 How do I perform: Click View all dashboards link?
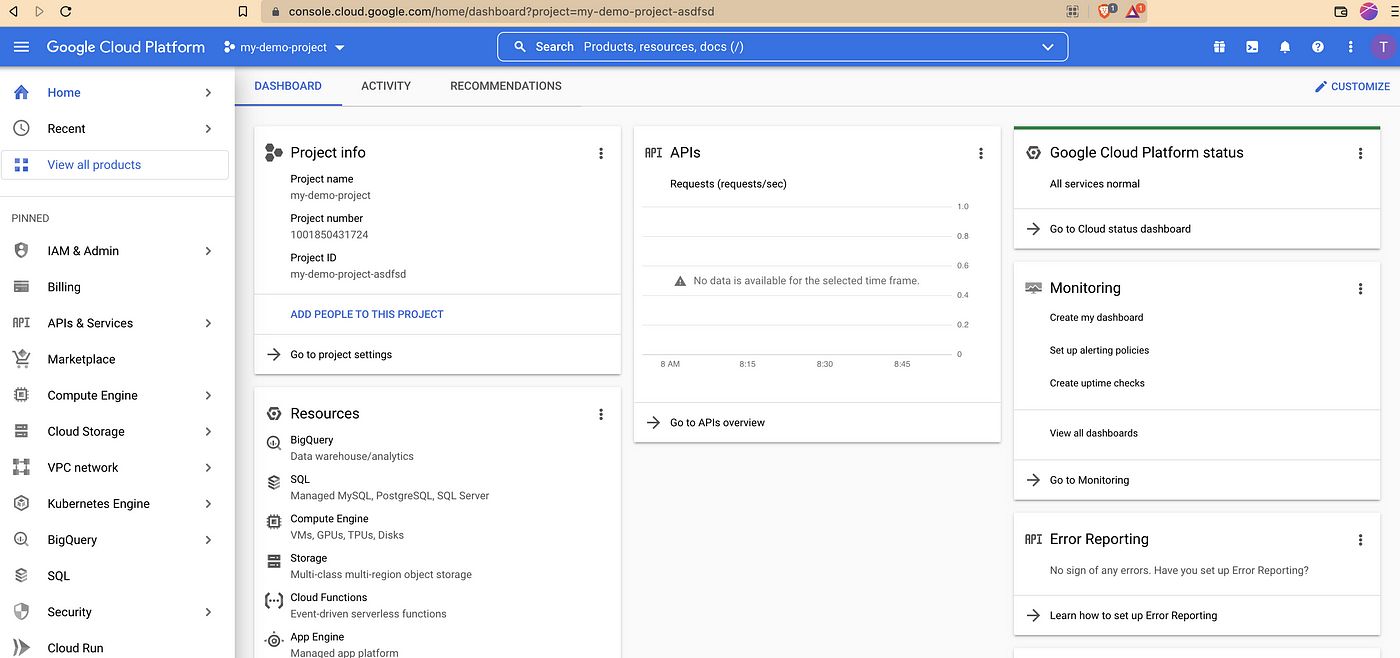point(1093,433)
